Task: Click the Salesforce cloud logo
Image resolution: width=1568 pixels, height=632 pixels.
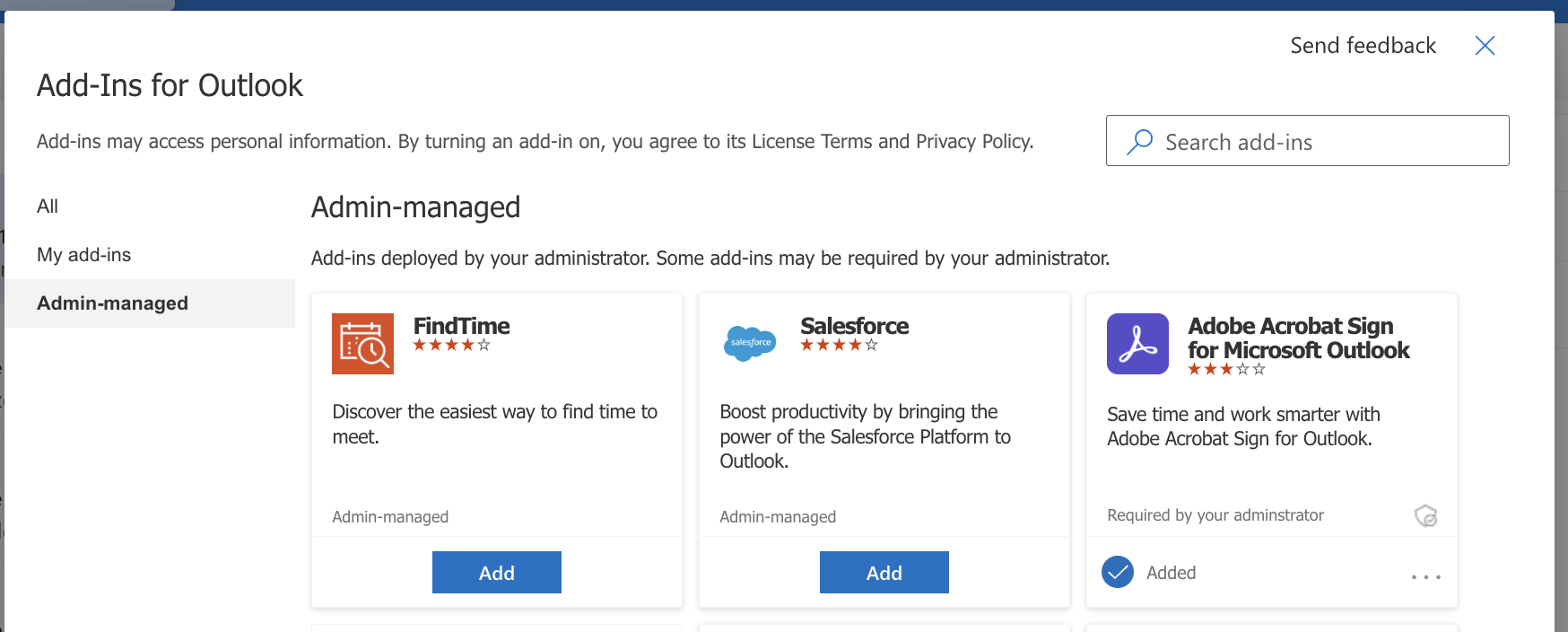Action: (750, 343)
